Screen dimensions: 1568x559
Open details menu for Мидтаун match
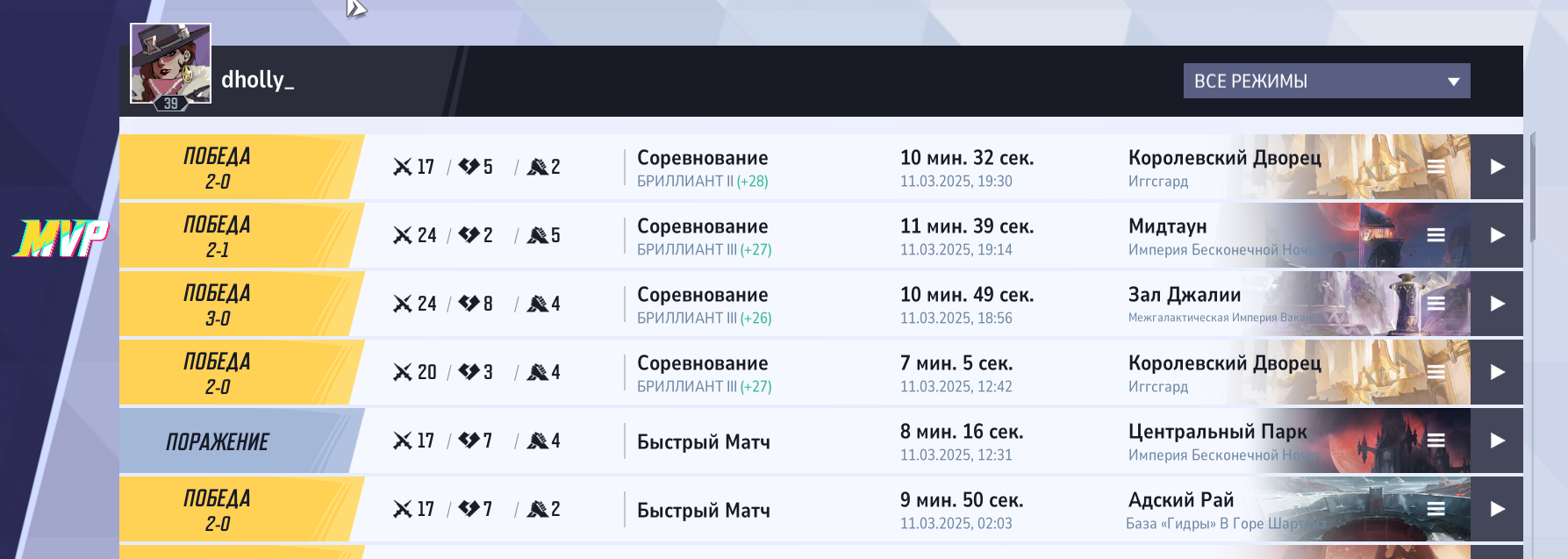1436,235
